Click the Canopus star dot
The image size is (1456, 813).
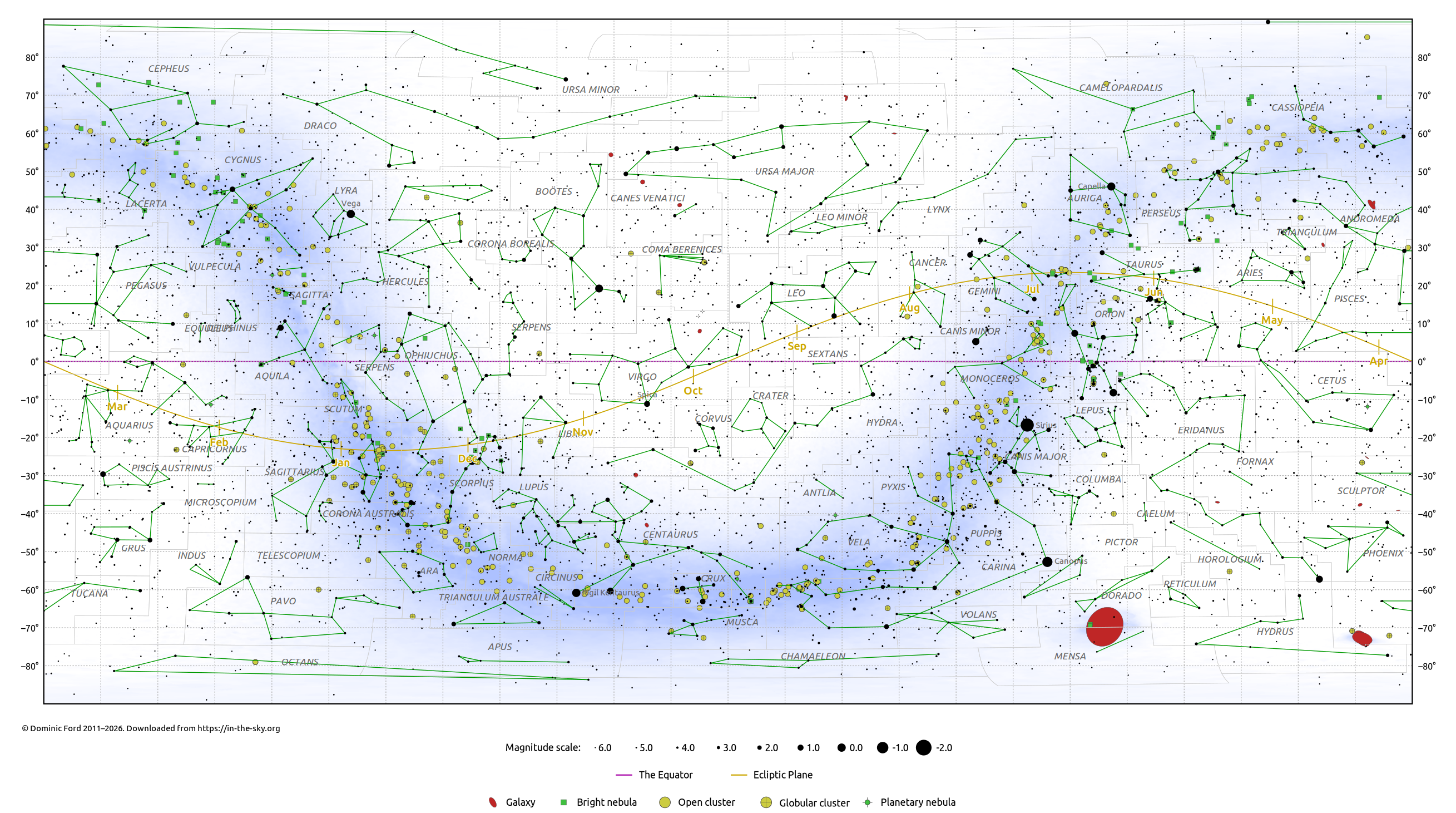(1047, 561)
